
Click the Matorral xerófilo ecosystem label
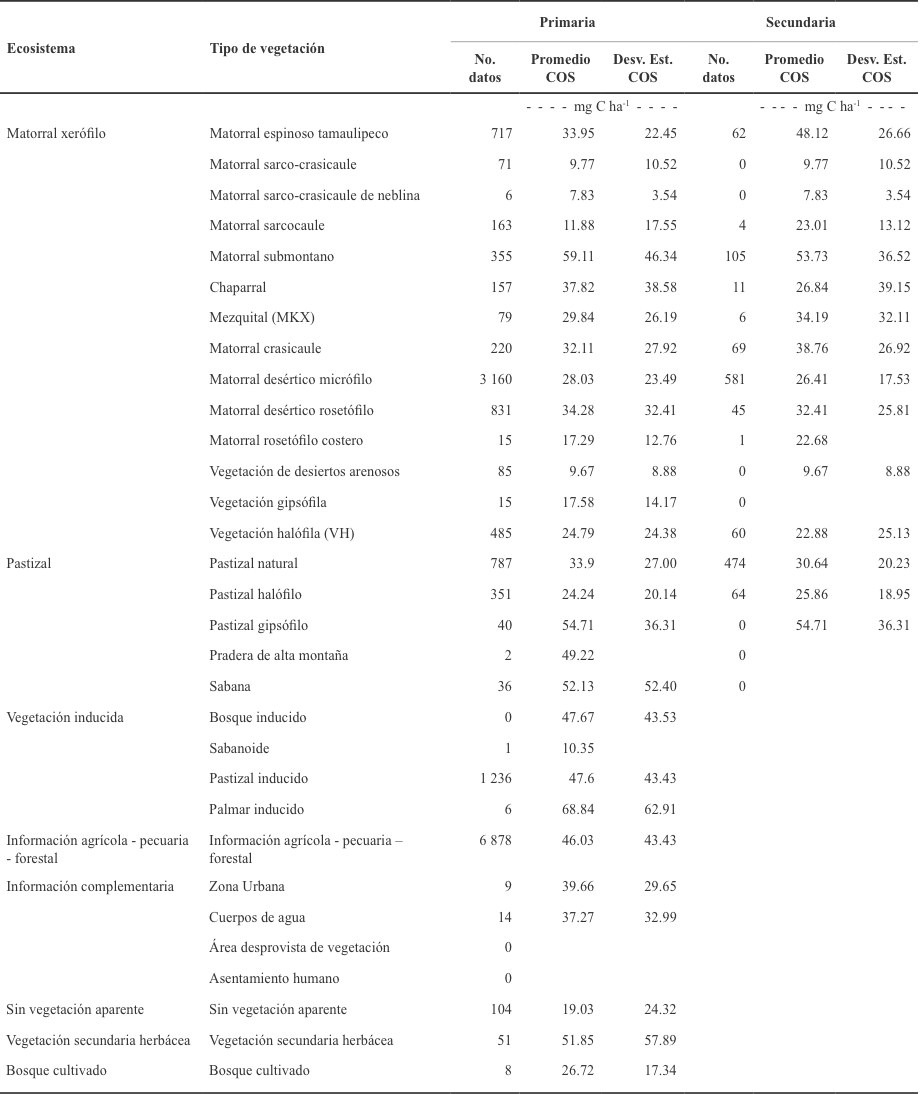click(55, 133)
